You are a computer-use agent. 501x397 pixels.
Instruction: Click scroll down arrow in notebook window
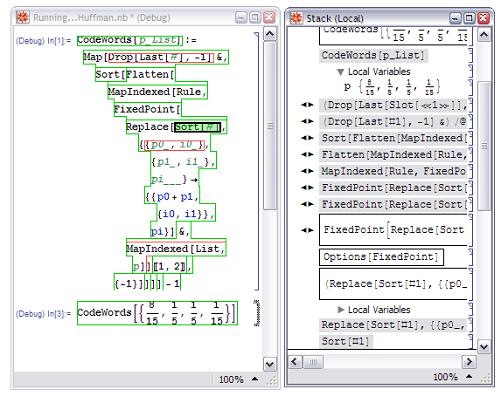270,364
